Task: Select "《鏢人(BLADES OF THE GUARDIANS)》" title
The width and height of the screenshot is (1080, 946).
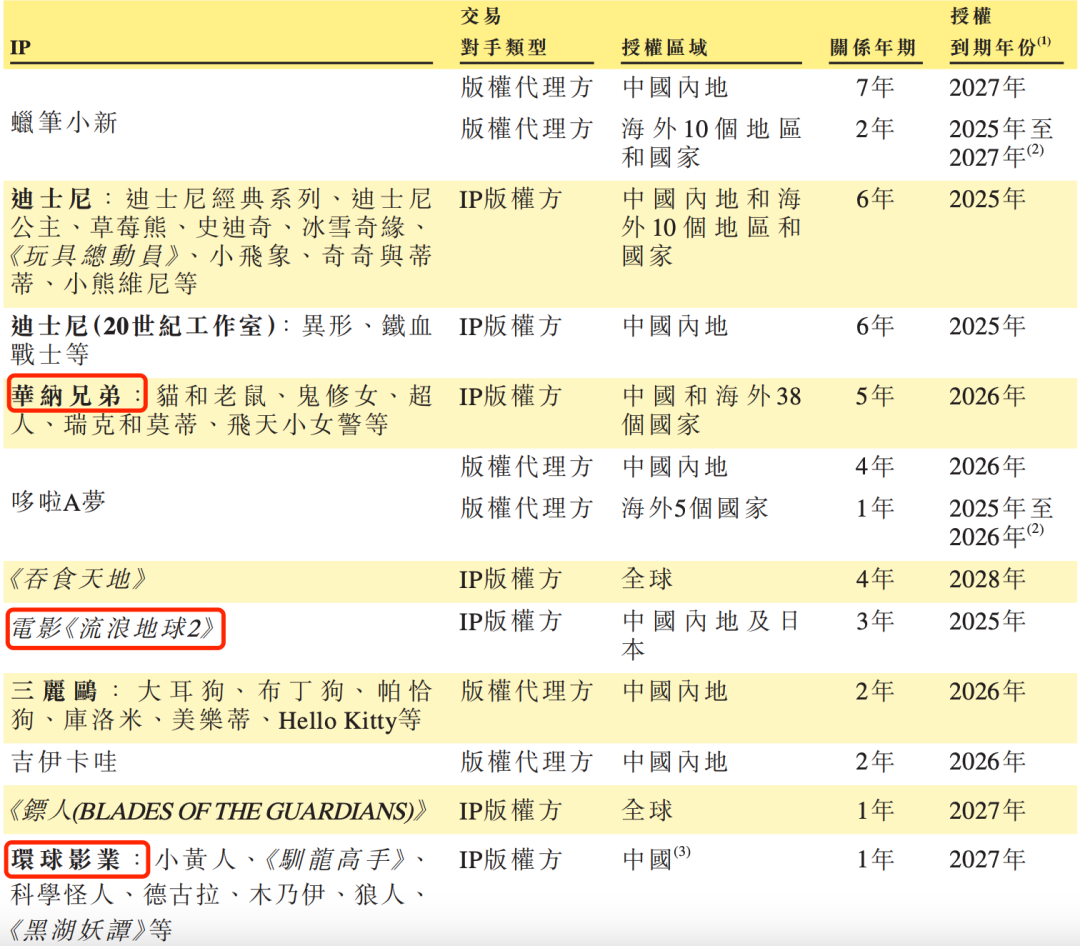Action: point(219,811)
